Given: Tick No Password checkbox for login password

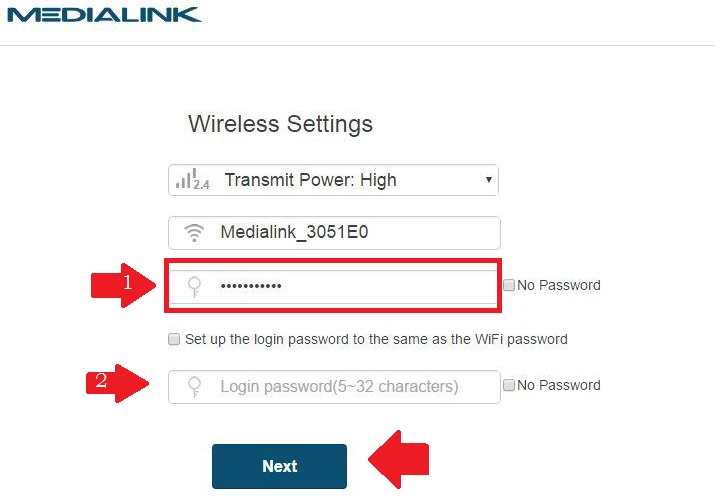Looking at the screenshot, I should click(509, 385).
